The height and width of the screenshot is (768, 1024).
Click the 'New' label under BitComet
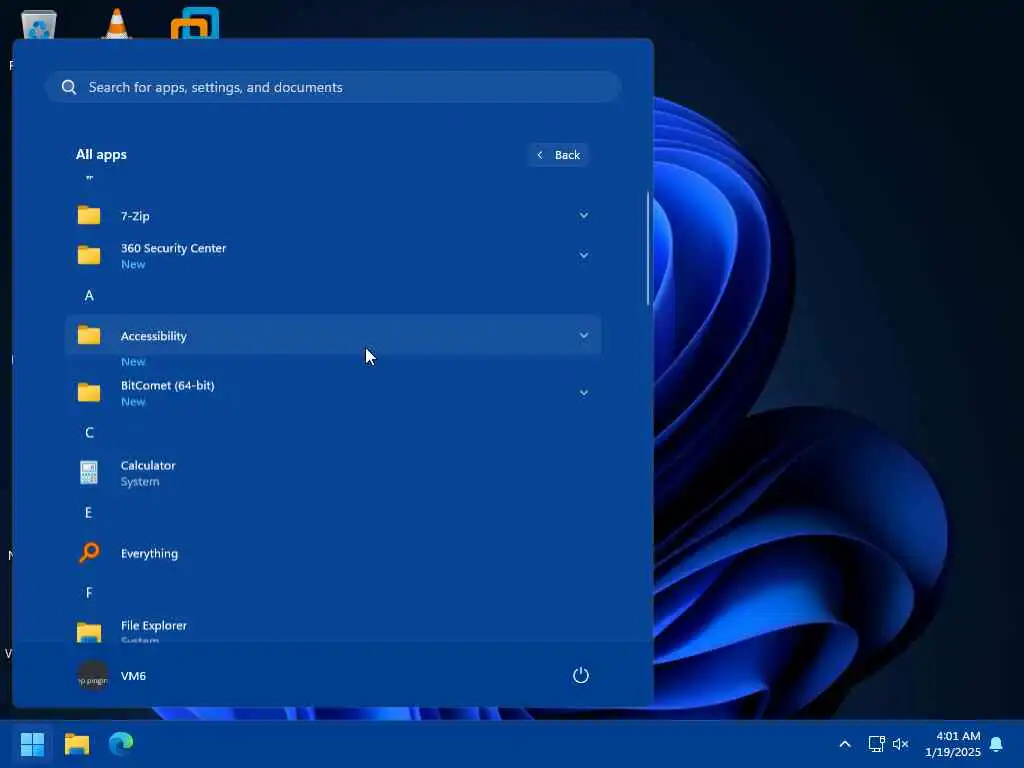coord(133,402)
